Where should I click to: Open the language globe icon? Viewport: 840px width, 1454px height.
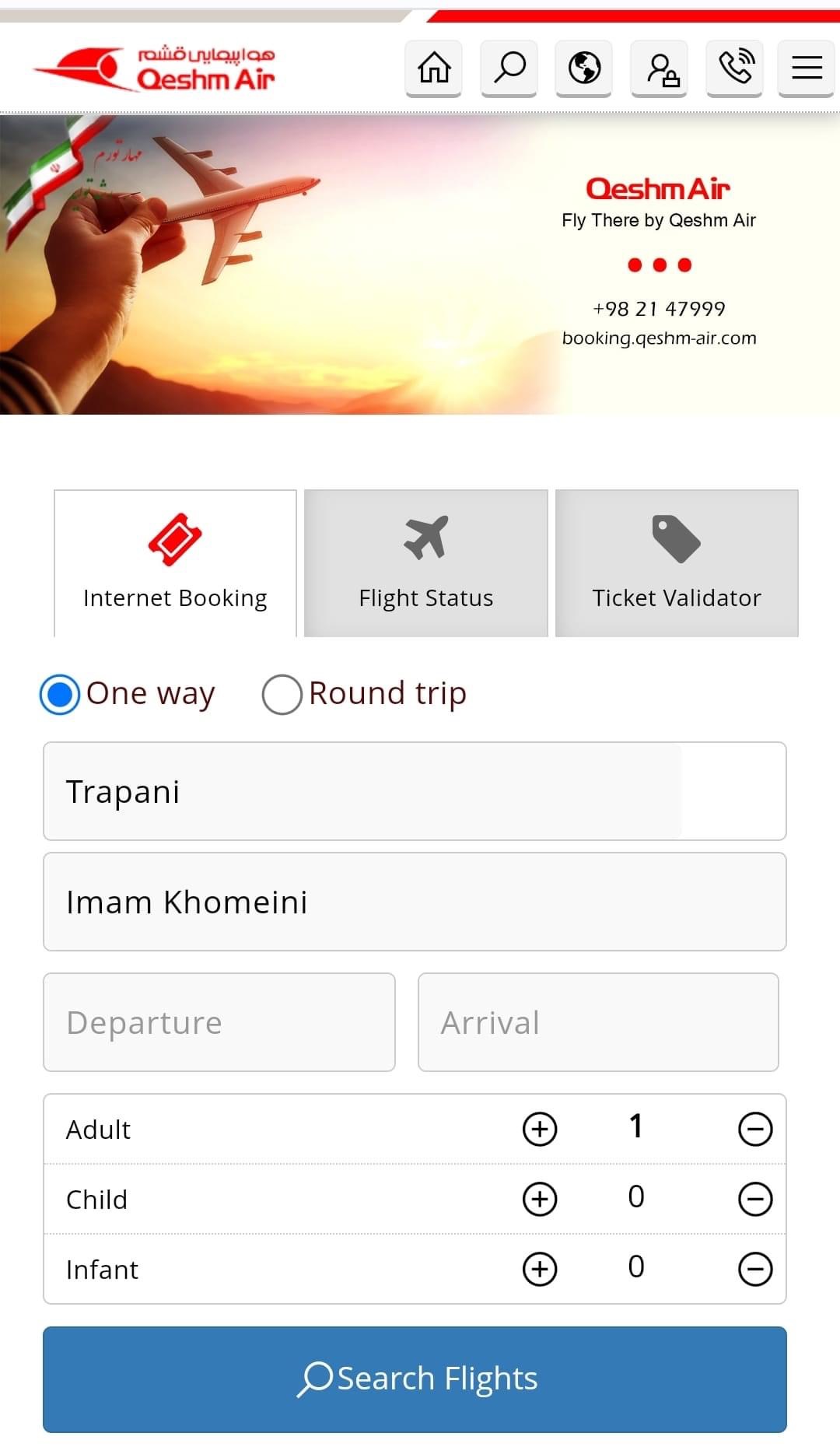584,68
